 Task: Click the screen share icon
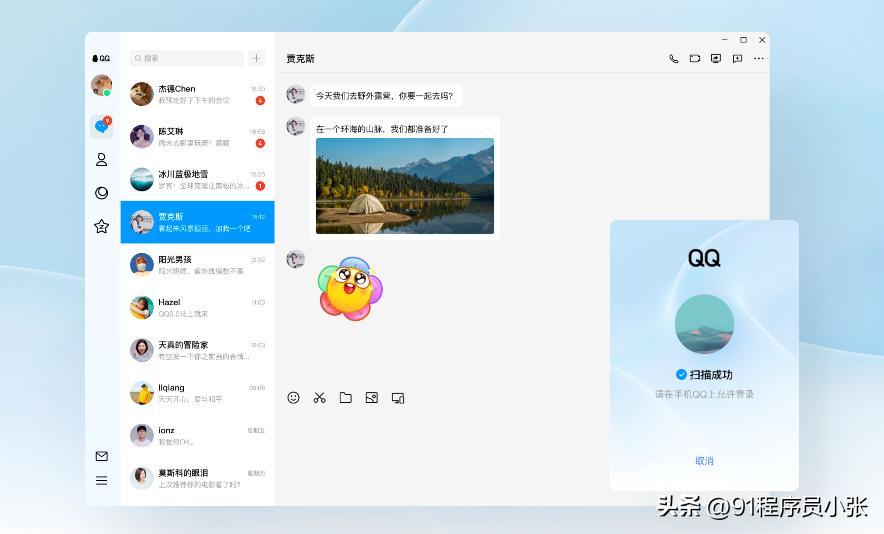tap(716, 58)
